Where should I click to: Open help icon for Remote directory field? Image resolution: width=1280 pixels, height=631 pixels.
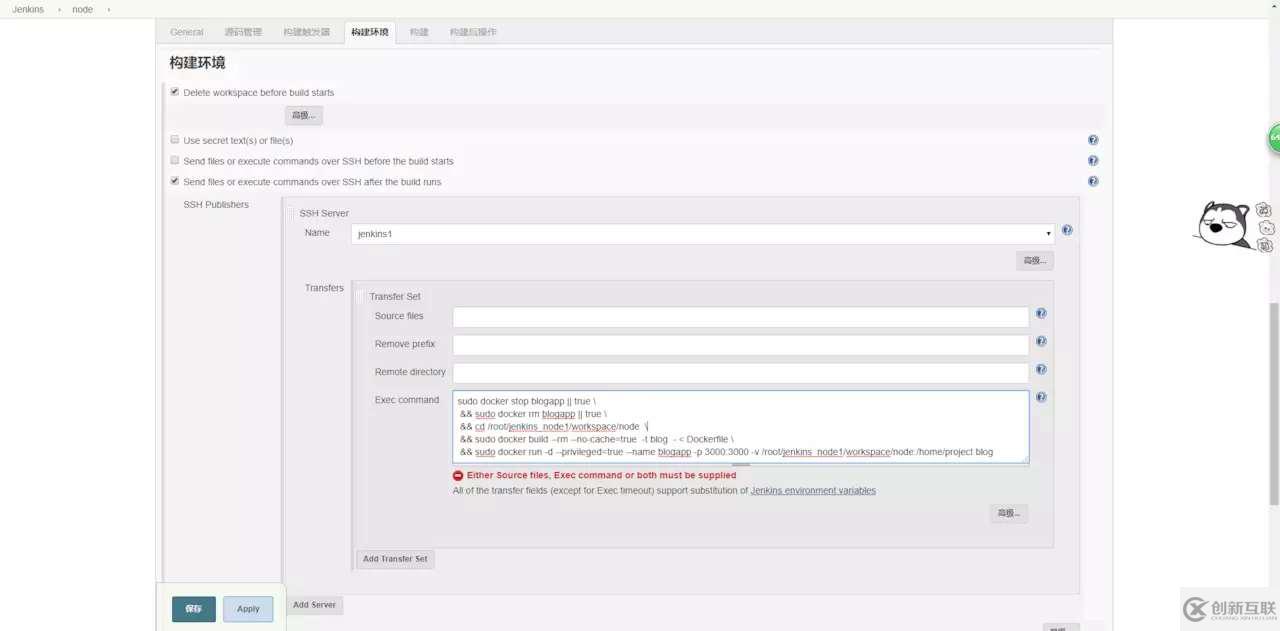(x=1041, y=369)
